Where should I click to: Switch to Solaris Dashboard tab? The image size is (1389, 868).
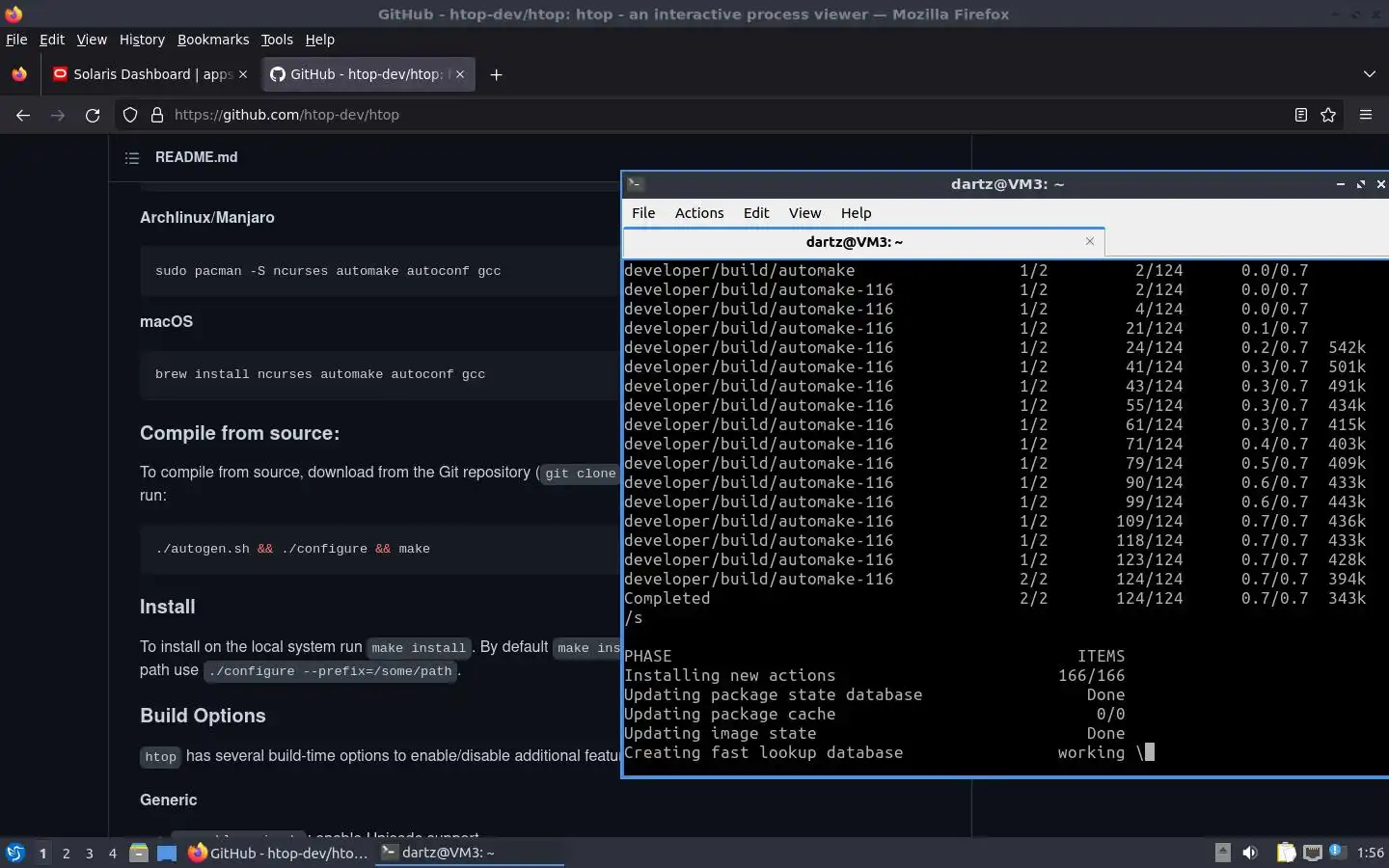tap(150, 74)
